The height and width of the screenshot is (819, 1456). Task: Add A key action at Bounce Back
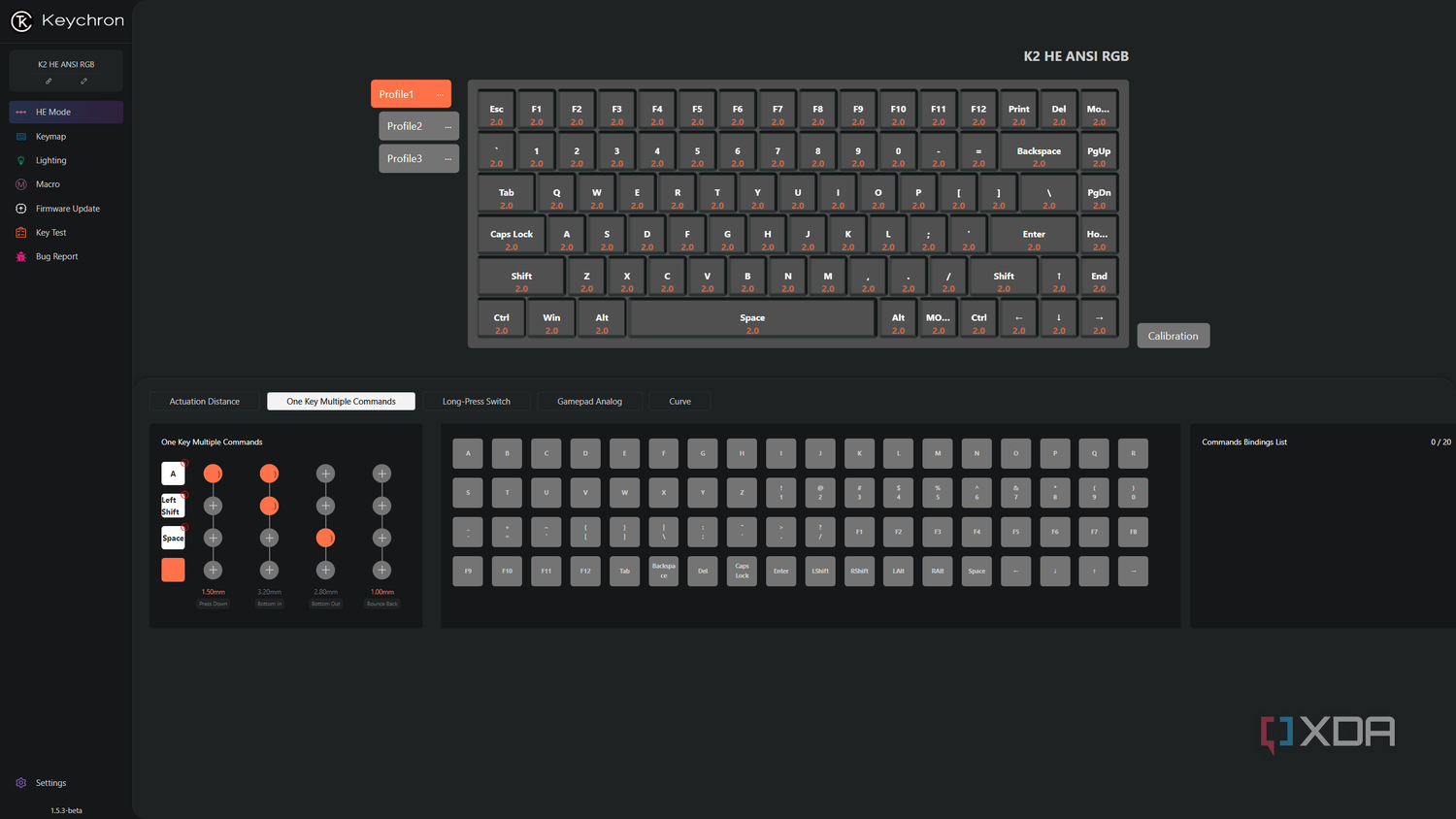coord(382,474)
